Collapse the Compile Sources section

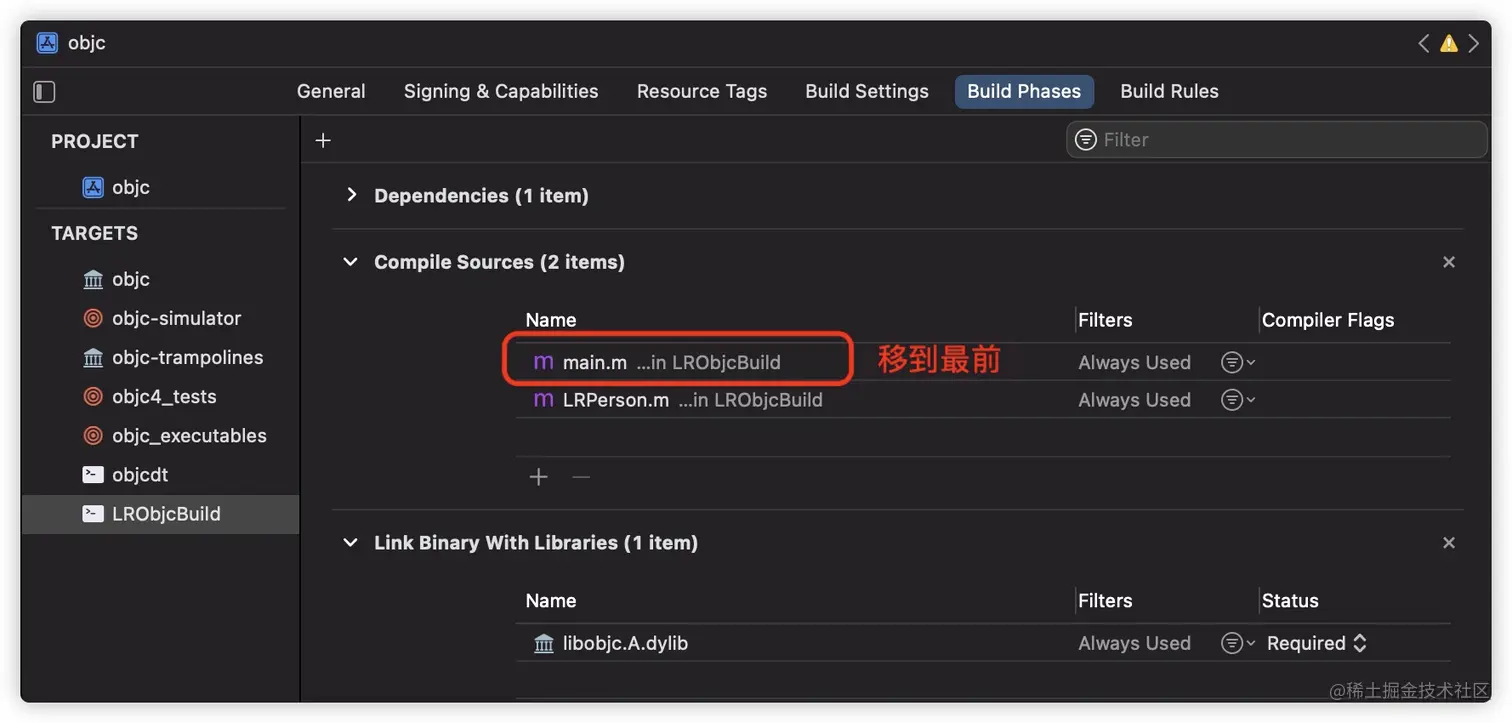pyautogui.click(x=349, y=261)
